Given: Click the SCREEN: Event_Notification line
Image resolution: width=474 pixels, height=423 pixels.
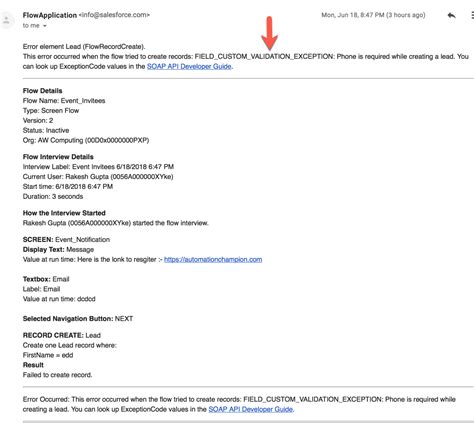Looking at the screenshot, I should click(x=66, y=239).
